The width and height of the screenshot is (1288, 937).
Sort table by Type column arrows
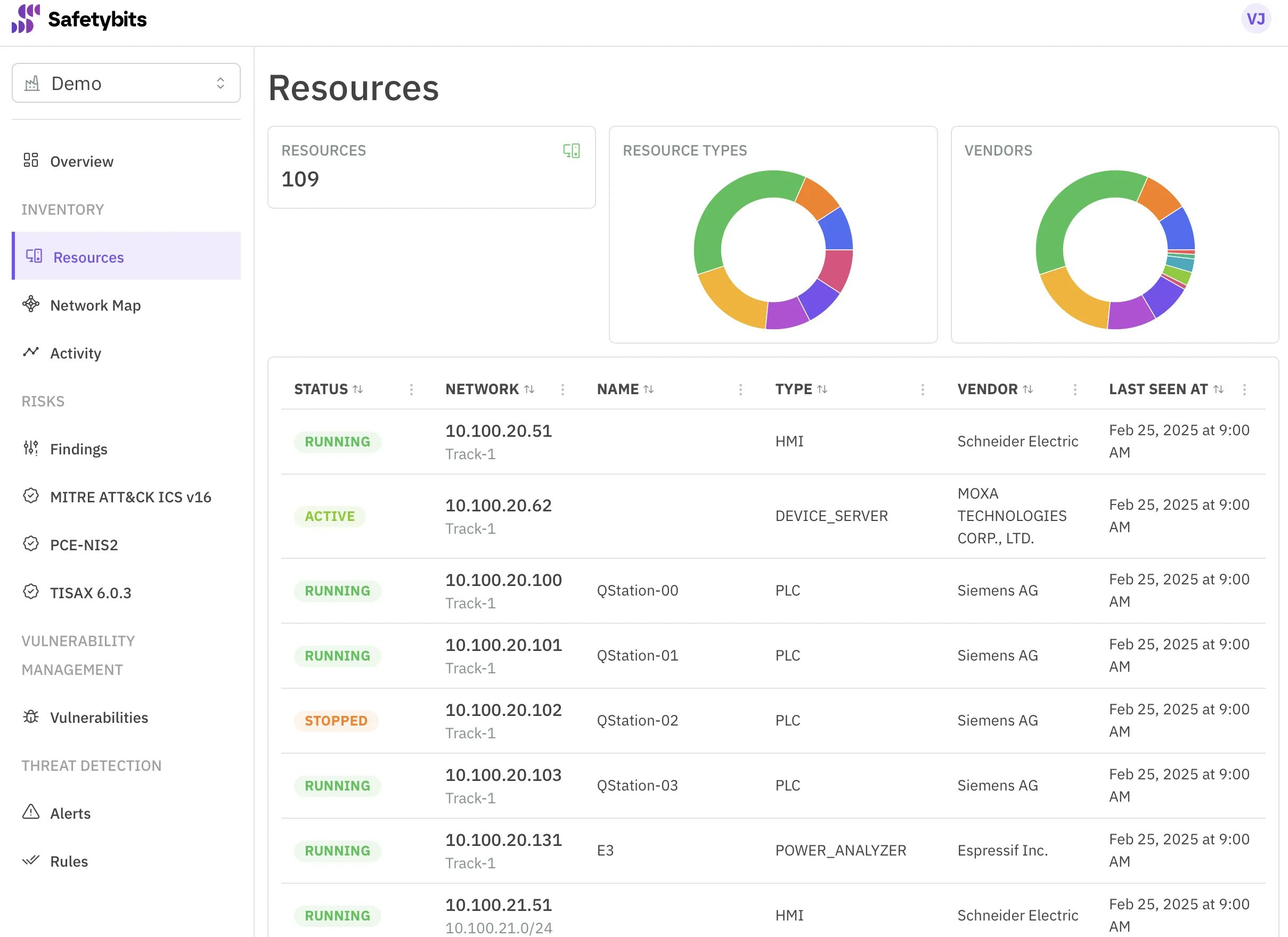point(822,389)
